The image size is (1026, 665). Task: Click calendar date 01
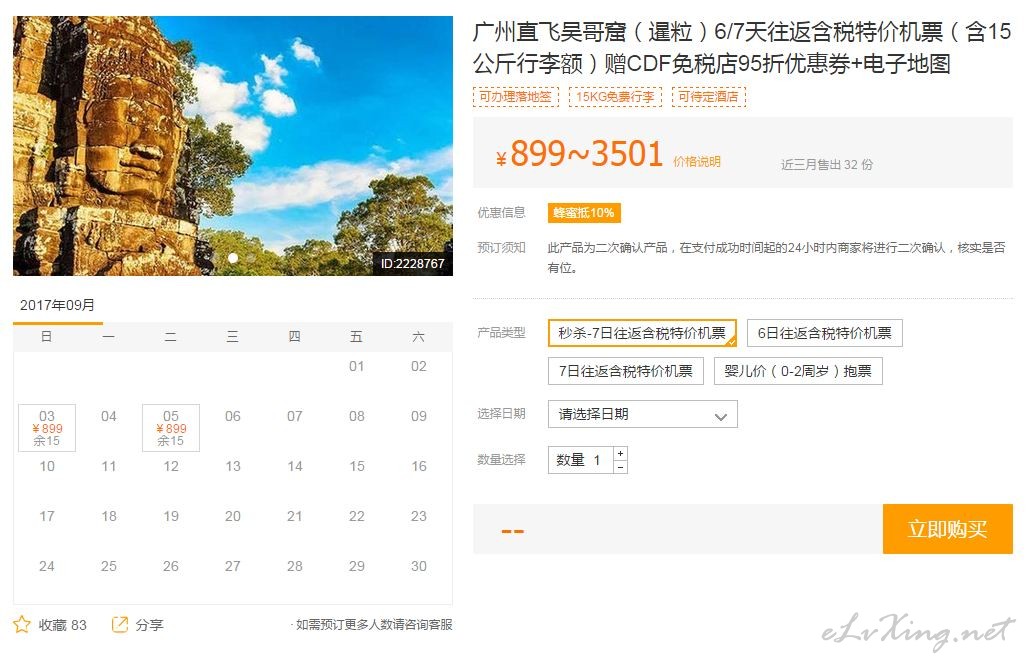pyautogui.click(x=357, y=367)
